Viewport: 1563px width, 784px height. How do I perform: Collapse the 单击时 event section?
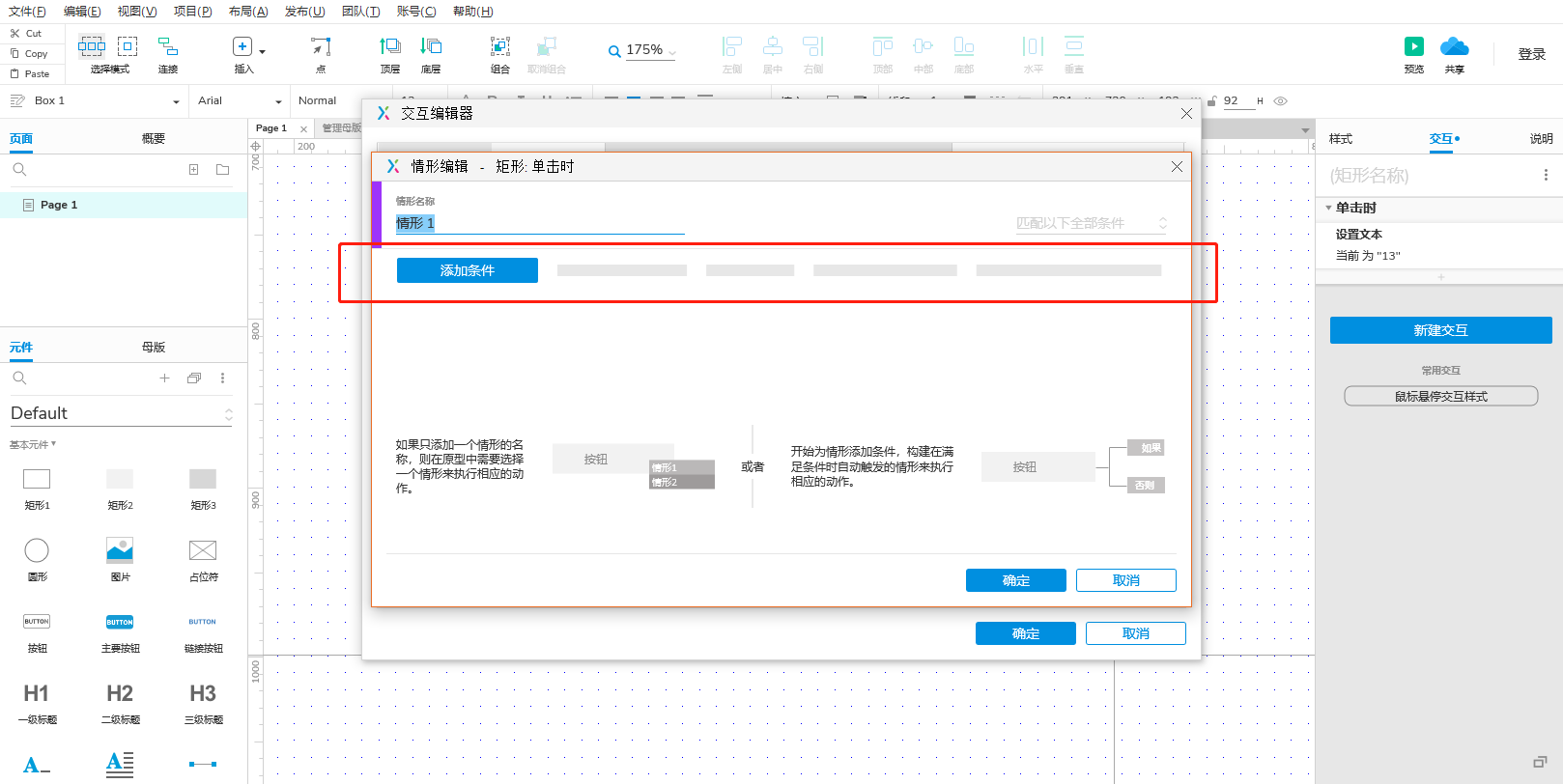coord(1329,208)
